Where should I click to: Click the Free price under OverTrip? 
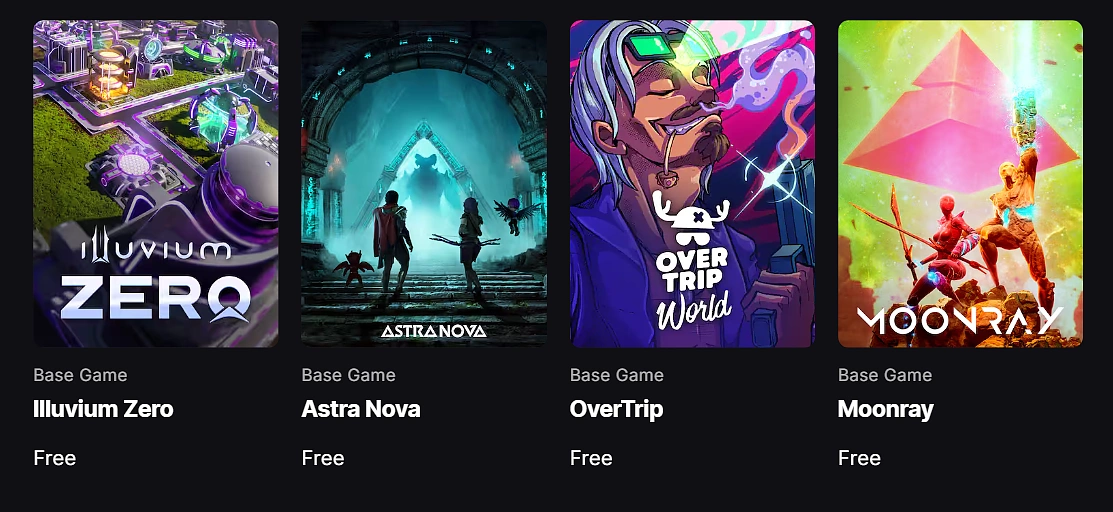point(591,458)
